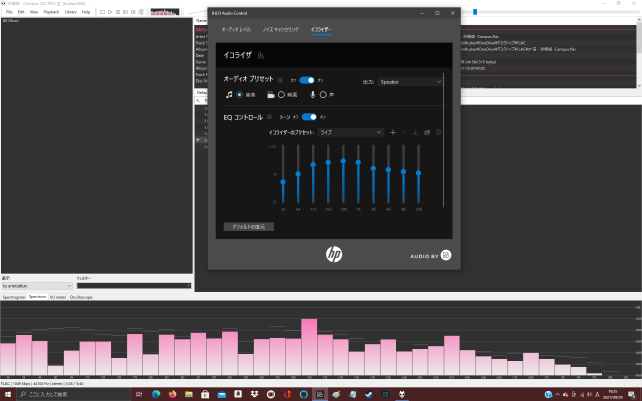This screenshot has width=642, height=401.
Task: Click the Stop button in foobar2000 toolbar
Action: coord(102,12)
